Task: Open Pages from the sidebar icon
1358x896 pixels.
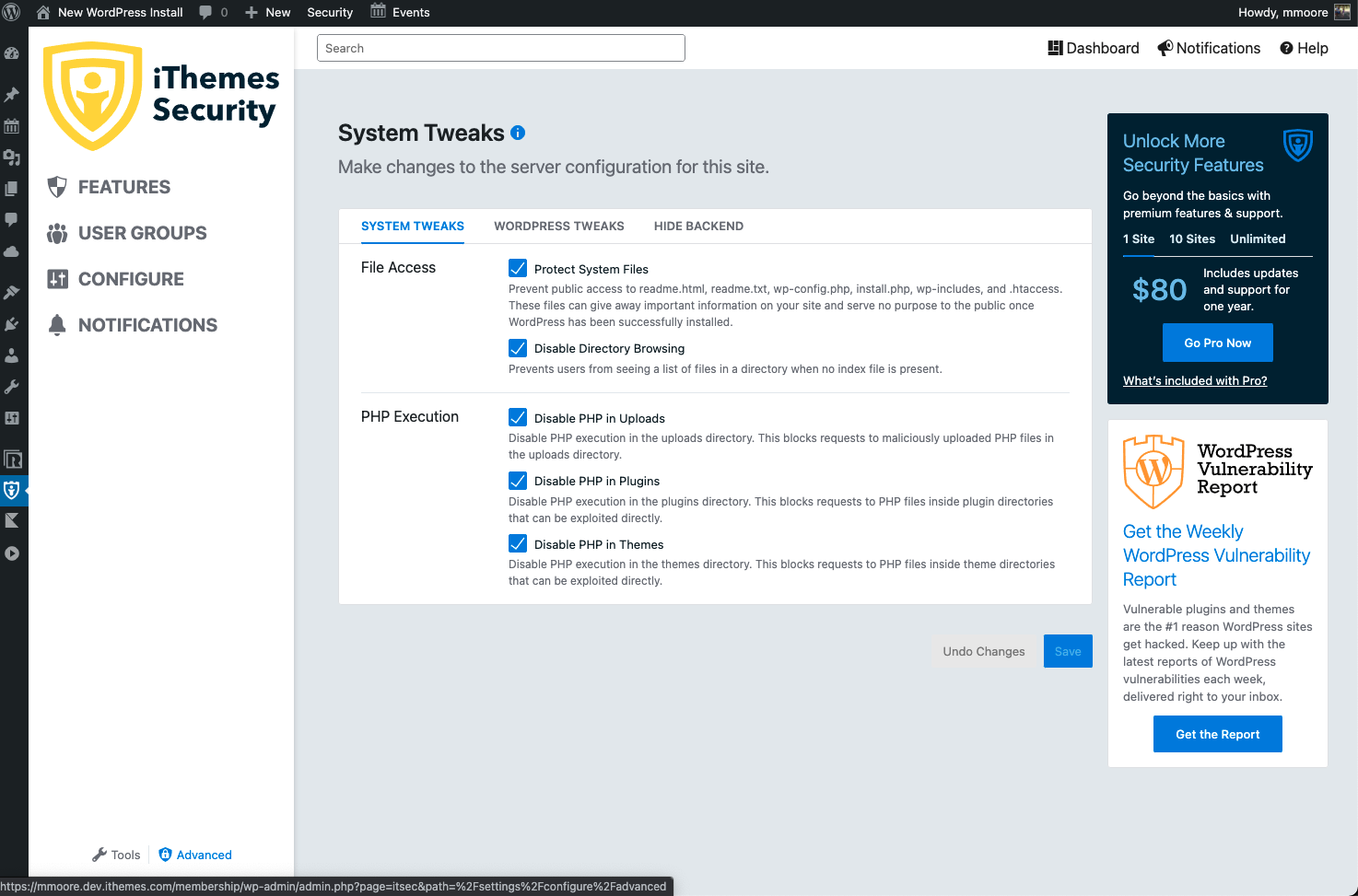Action: (x=12, y=189)
